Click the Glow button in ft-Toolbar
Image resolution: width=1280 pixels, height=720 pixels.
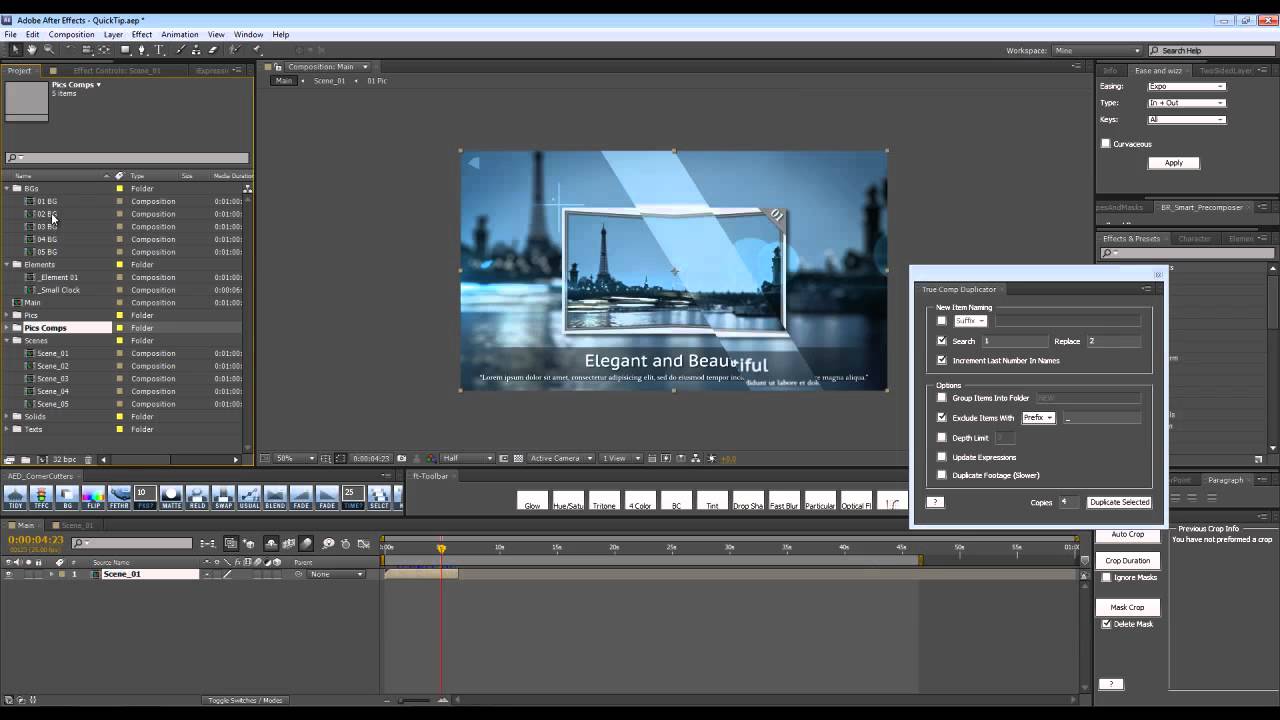click(532, 501)
